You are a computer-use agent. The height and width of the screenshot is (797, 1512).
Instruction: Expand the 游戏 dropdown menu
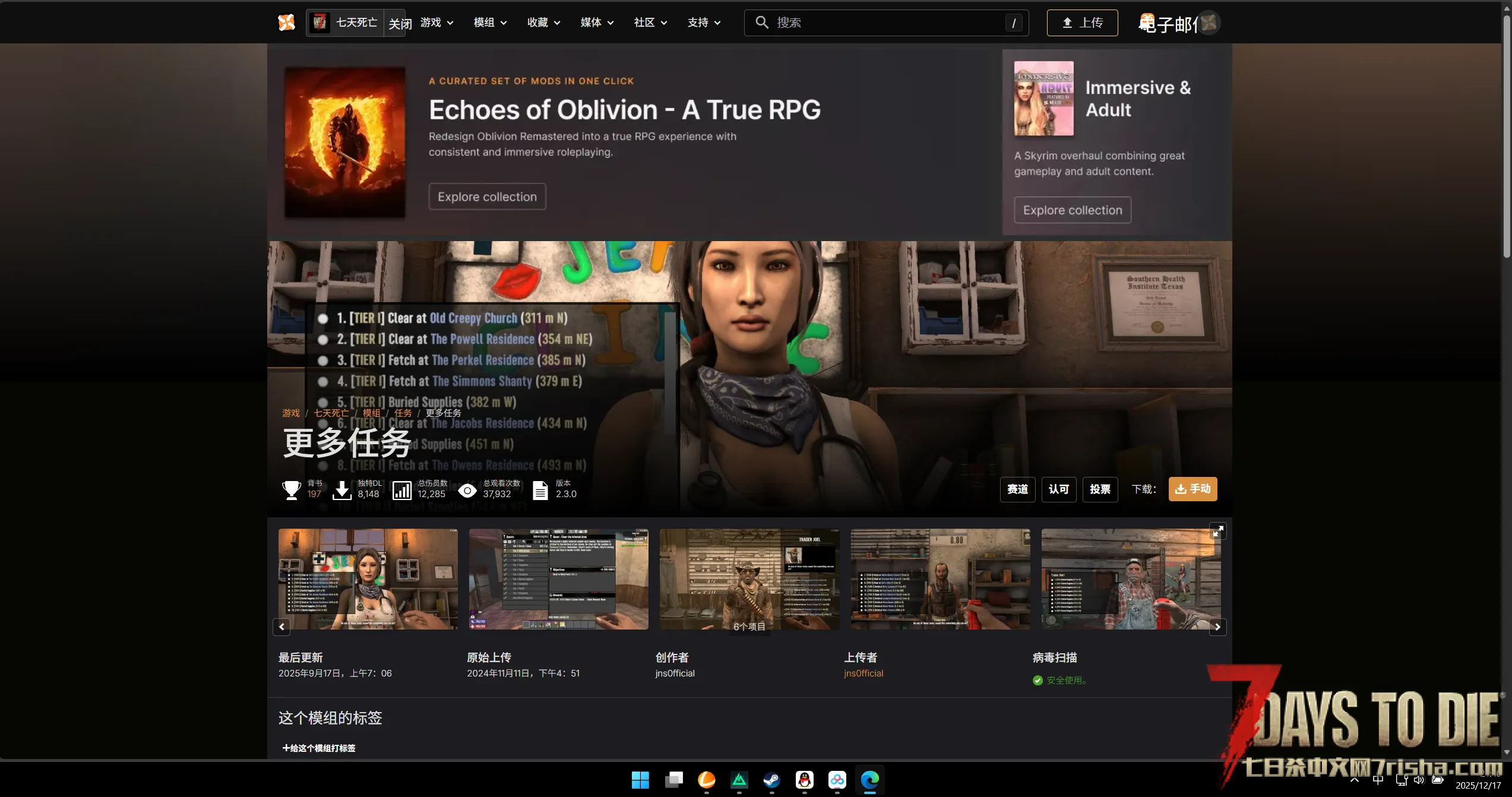tap(436, 23)
